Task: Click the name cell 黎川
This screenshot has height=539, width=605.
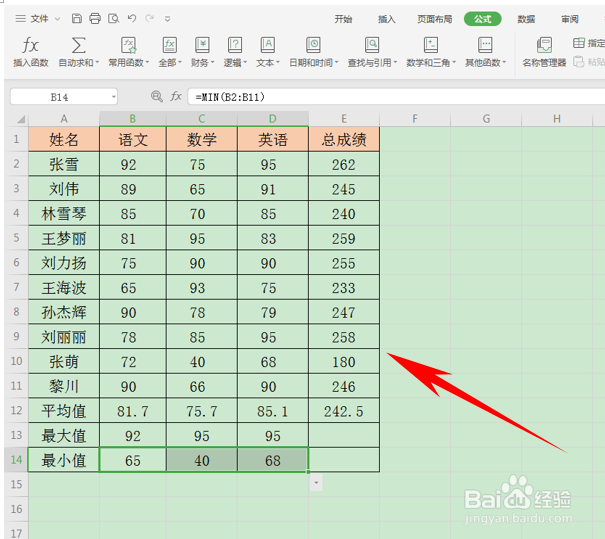Action: point(64,386)
